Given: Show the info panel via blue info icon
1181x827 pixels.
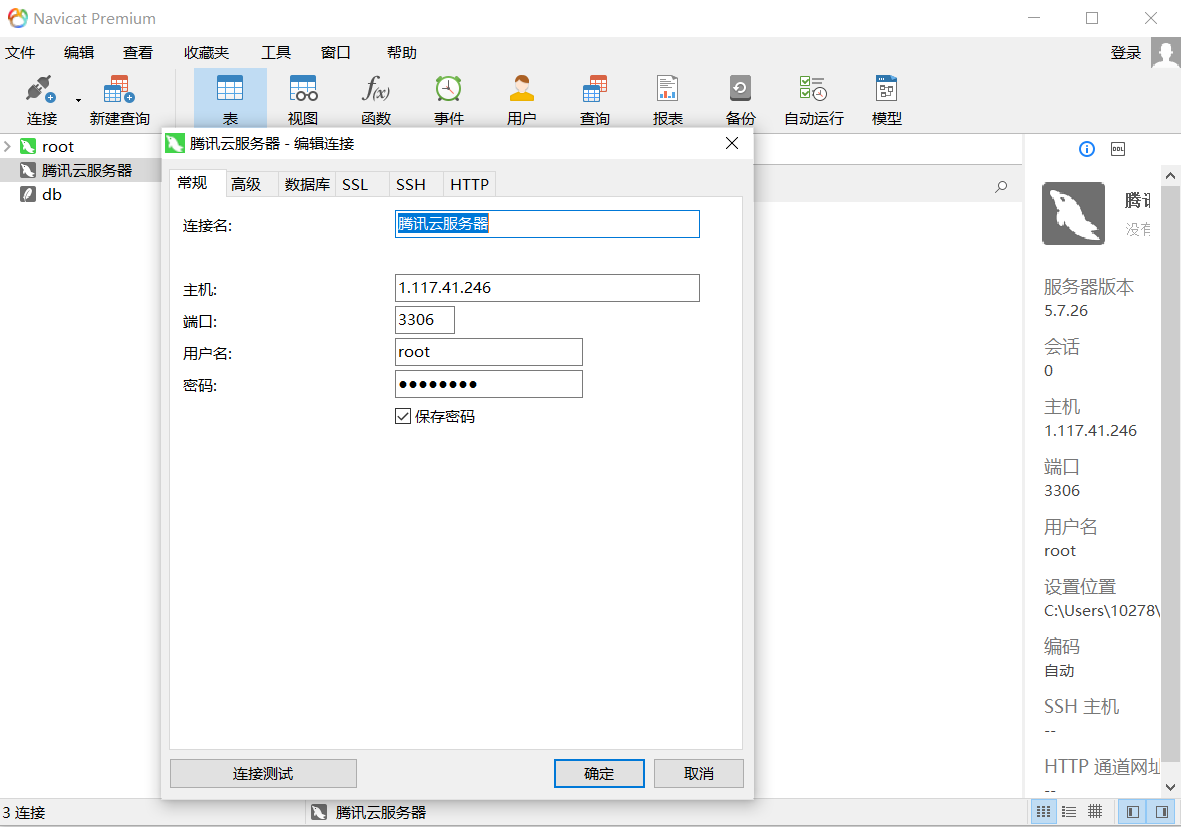Looking at the screenshot, I should point(1086,149).
